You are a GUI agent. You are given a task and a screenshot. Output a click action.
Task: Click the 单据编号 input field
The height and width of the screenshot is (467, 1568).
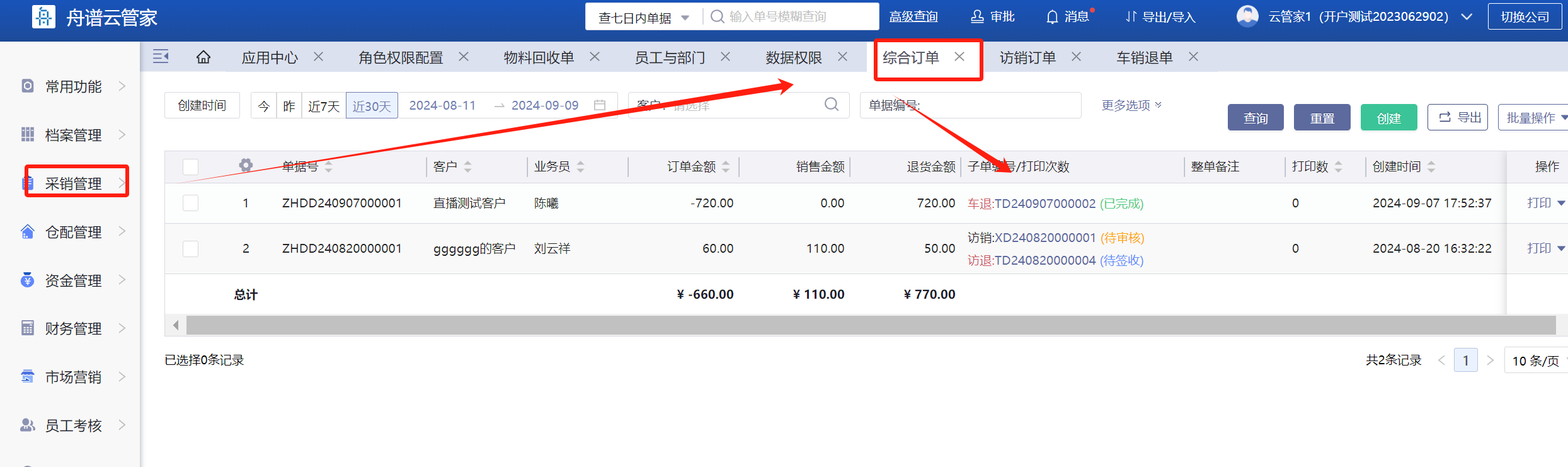(999, 105)
